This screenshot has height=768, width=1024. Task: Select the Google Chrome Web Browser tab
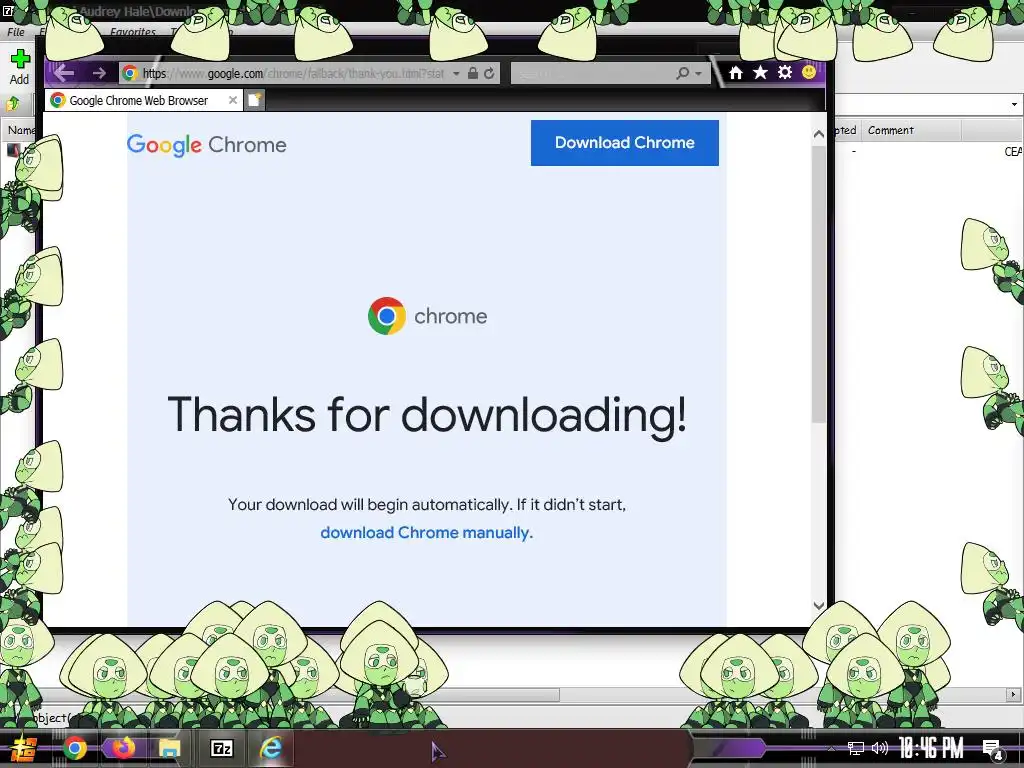pyautogui.click(x=144, y=100)
